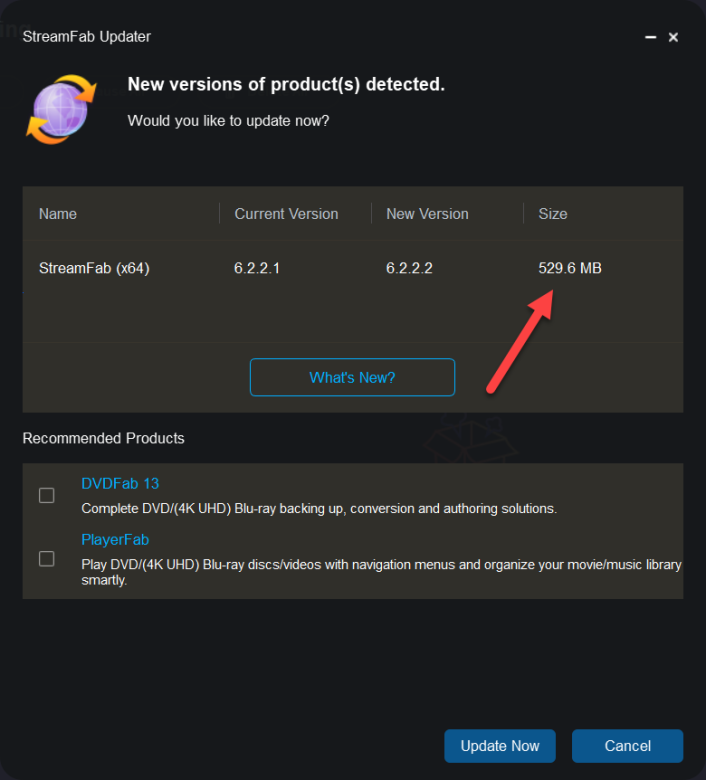Click the StreamFab Updater title text
Viewport: 706px width, 780px height.
[x=87, y=37]
